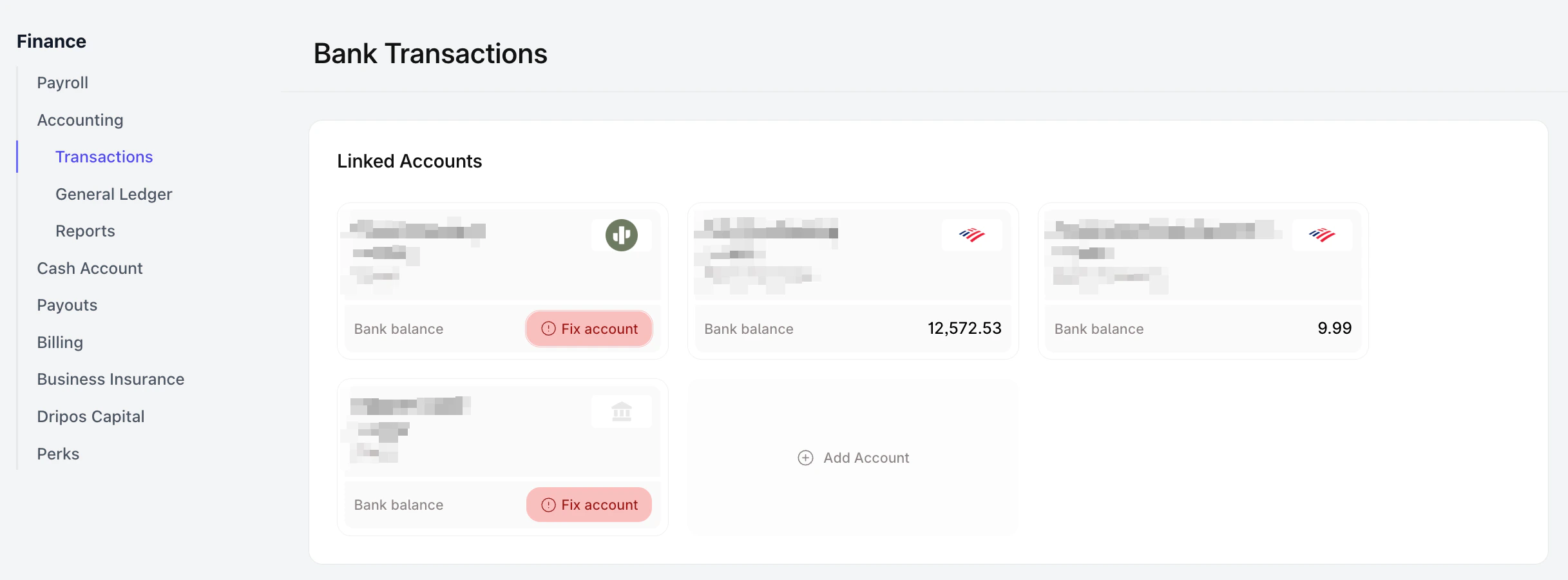Screen dimensions: 1568x580
Task: Open Cash Account page
Action: click(x=90, y=268)
